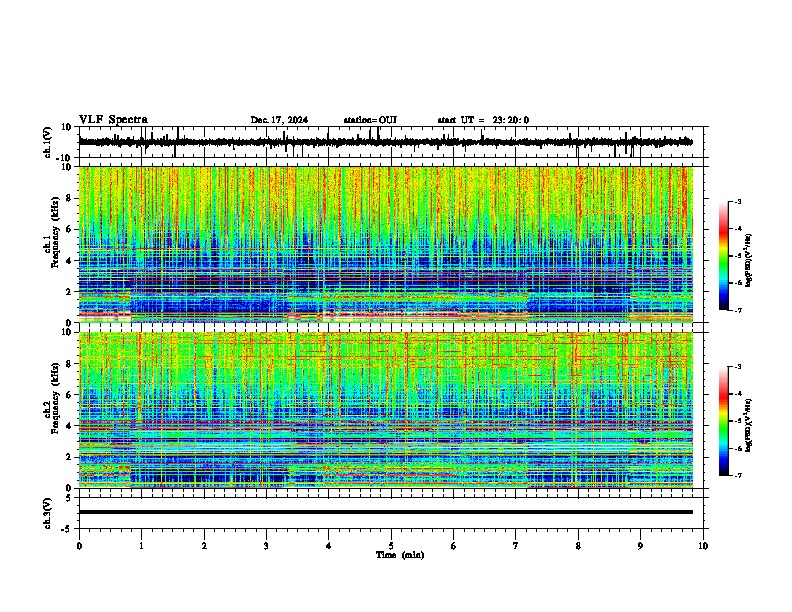Click the "9" tick on the time axis

[640, 546]
